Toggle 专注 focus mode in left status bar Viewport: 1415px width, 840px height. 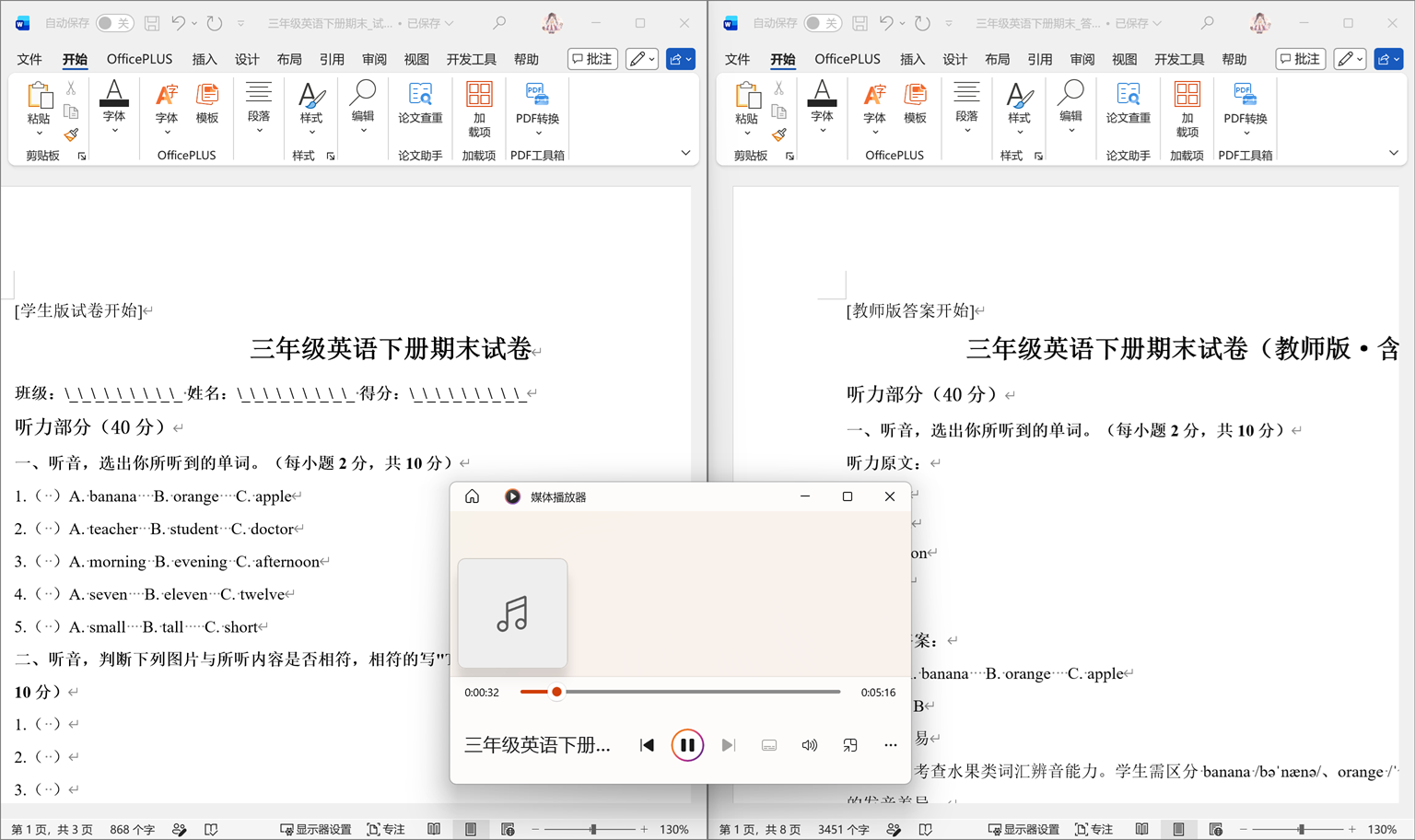pyautogui.click(x=386, y=829)
